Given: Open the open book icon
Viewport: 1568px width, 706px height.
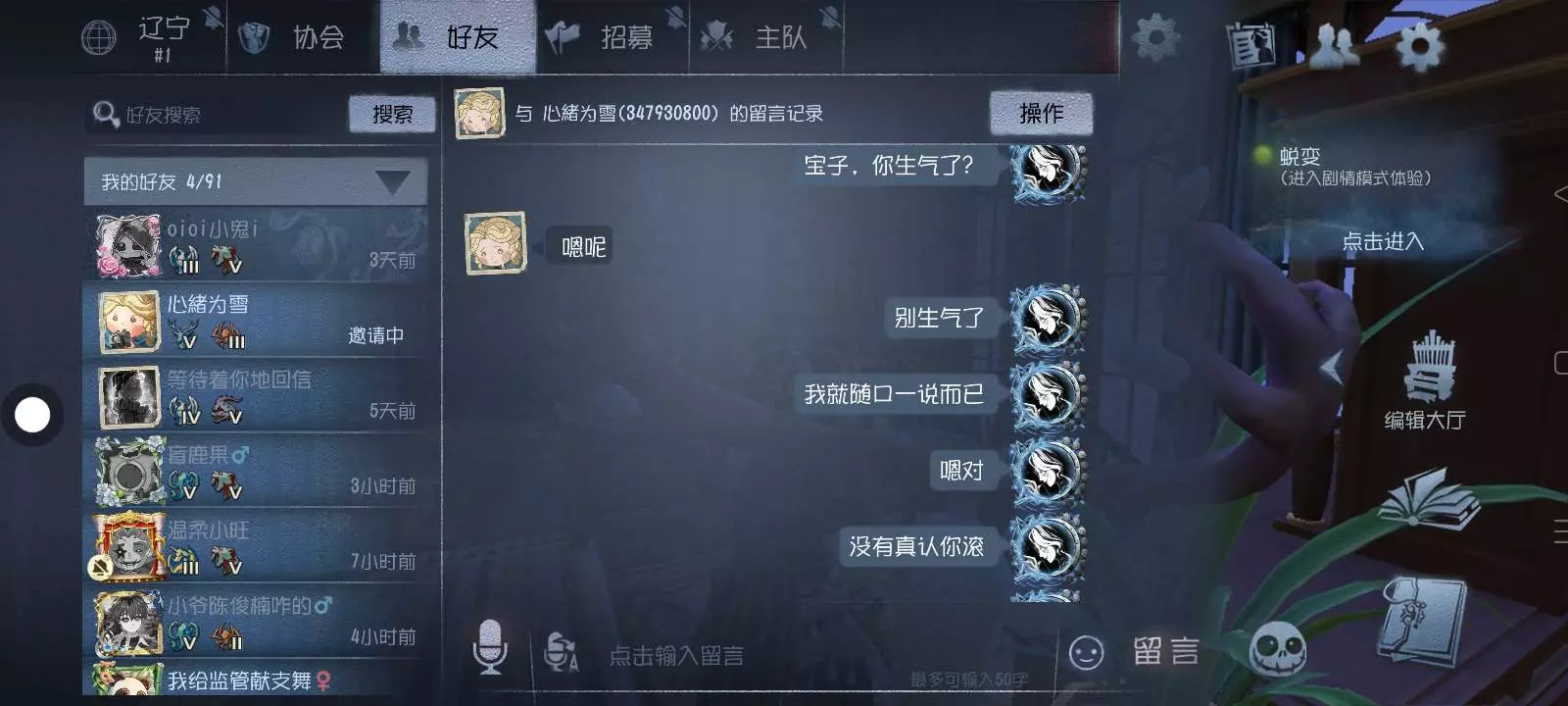Looking at the screenshot, I should click(1430, 498).
